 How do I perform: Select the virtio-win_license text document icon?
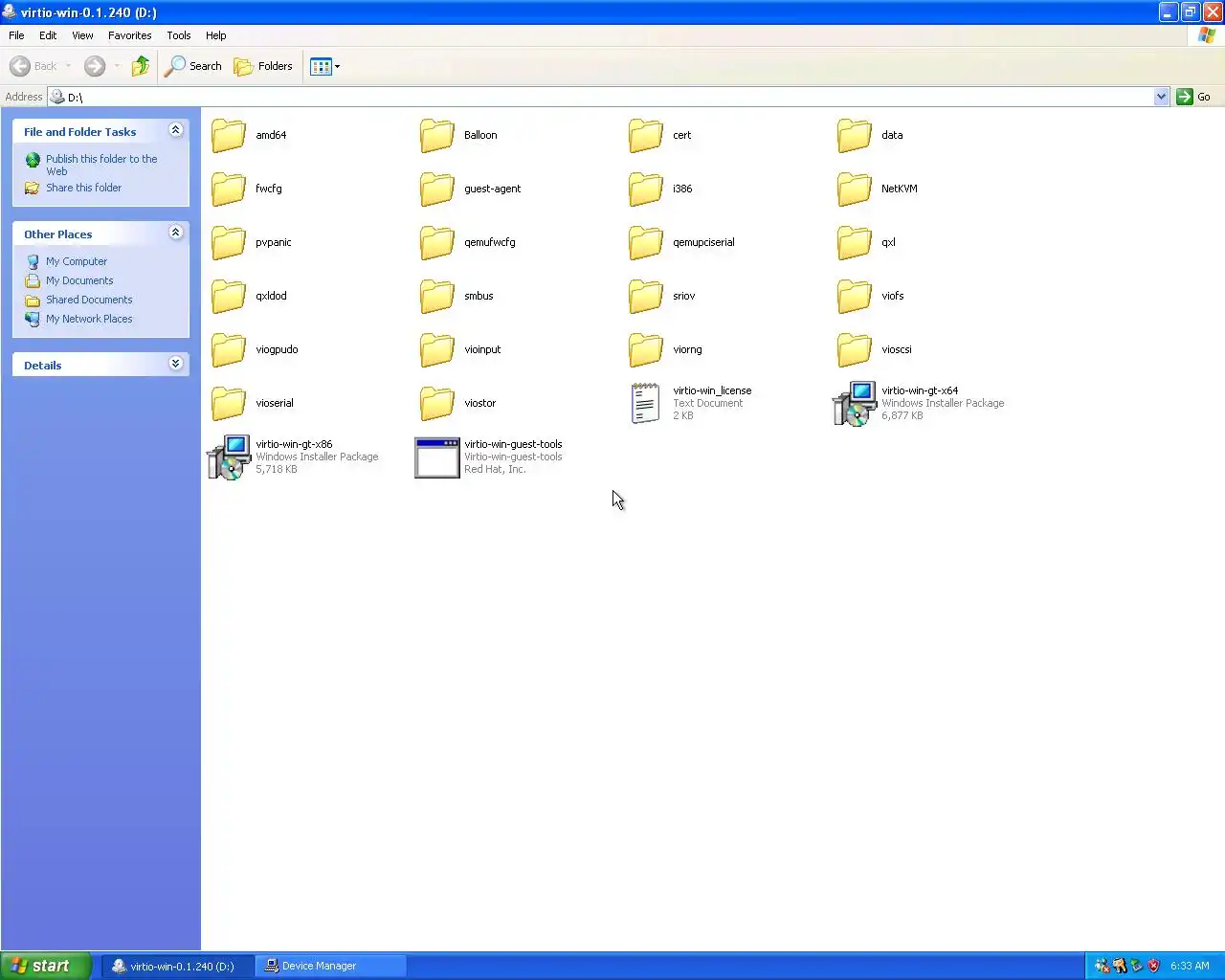(x=646, y=403)
